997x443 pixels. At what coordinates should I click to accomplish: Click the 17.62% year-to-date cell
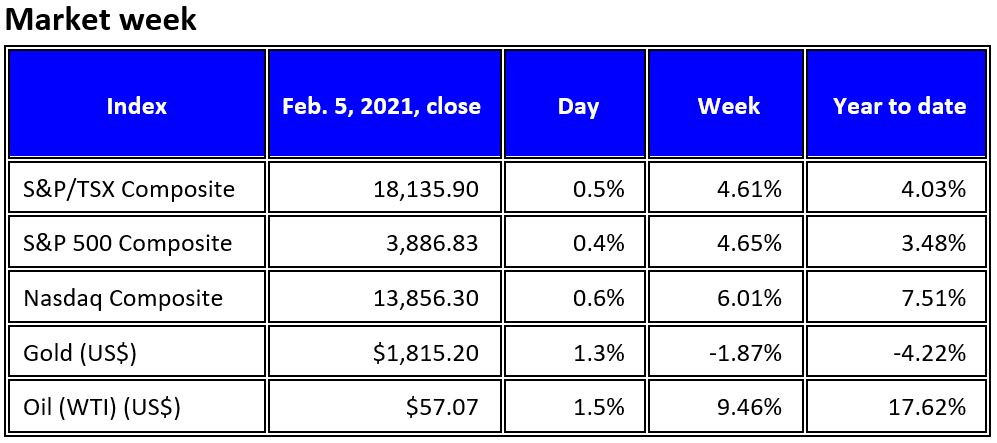(932, 407)
